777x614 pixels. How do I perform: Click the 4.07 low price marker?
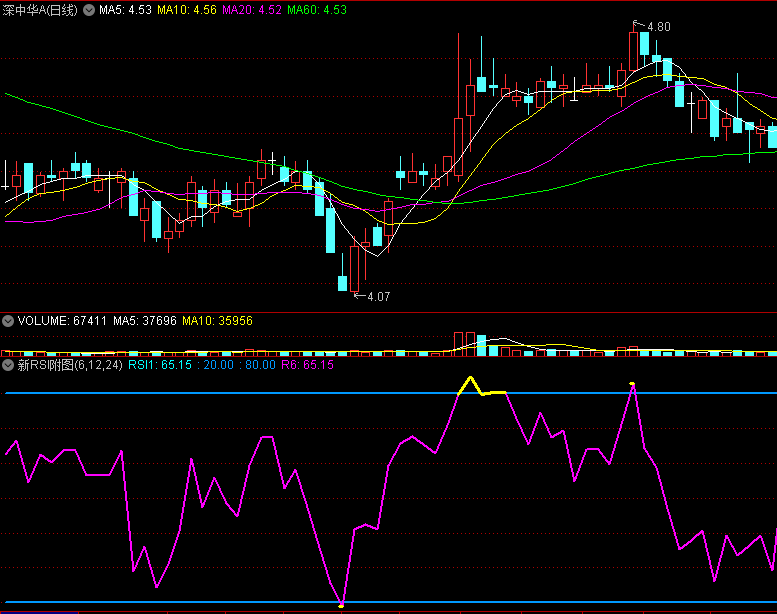tap(379, 297)
